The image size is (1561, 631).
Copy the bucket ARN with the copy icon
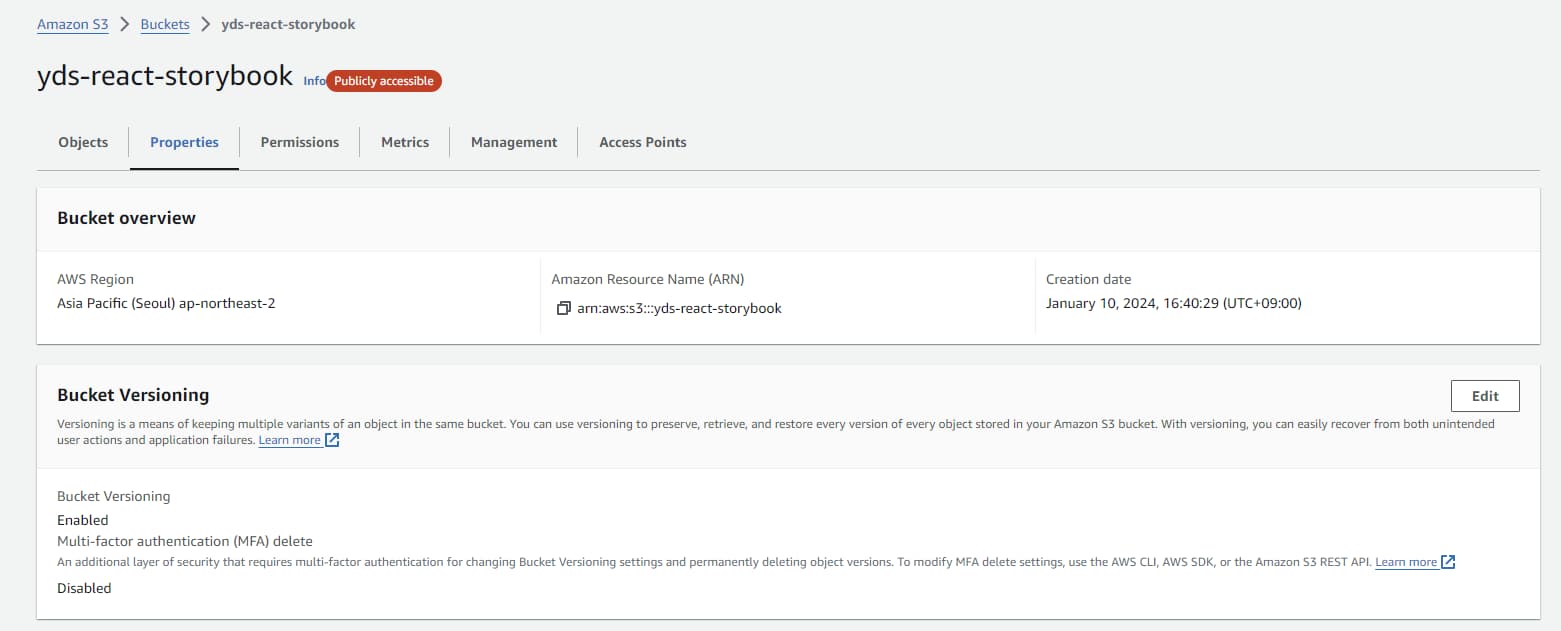564,308
